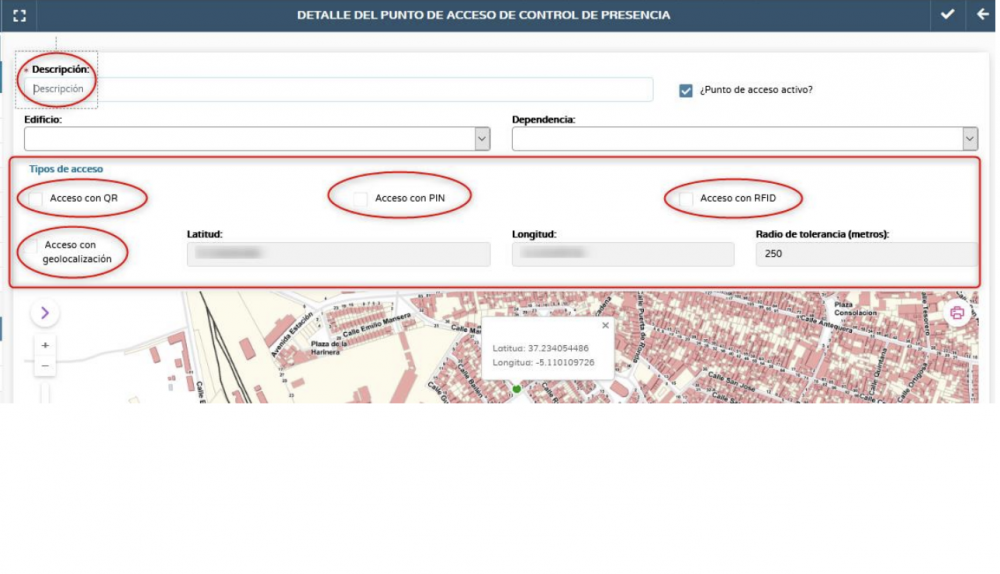Confirm with the checkmark icon in header

tap(947, 15)
